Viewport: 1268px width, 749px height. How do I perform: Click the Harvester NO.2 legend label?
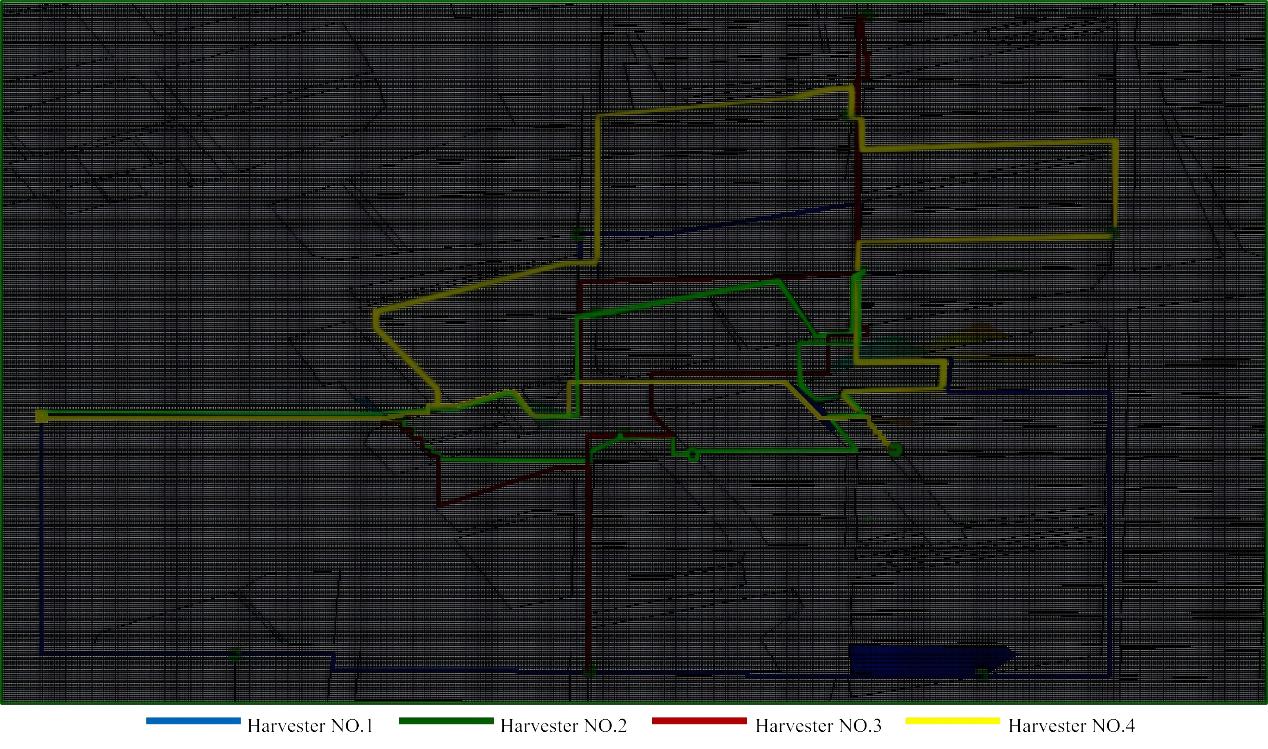(563, 726)
